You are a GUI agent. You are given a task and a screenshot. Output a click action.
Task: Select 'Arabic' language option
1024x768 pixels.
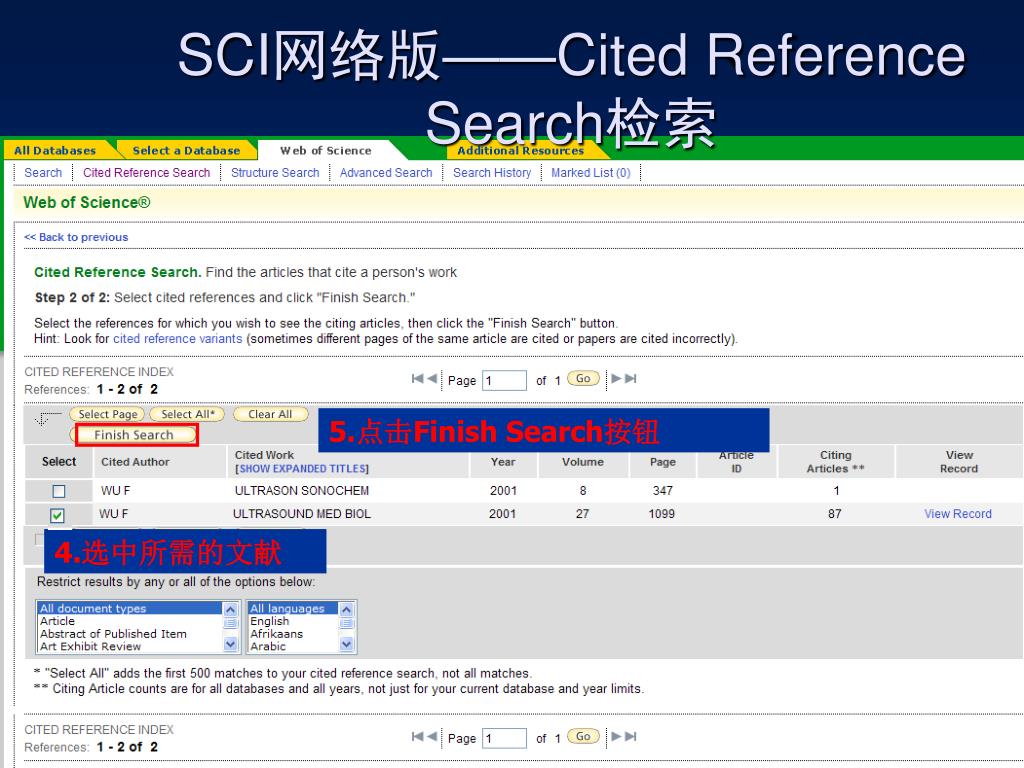coord(293,646)
